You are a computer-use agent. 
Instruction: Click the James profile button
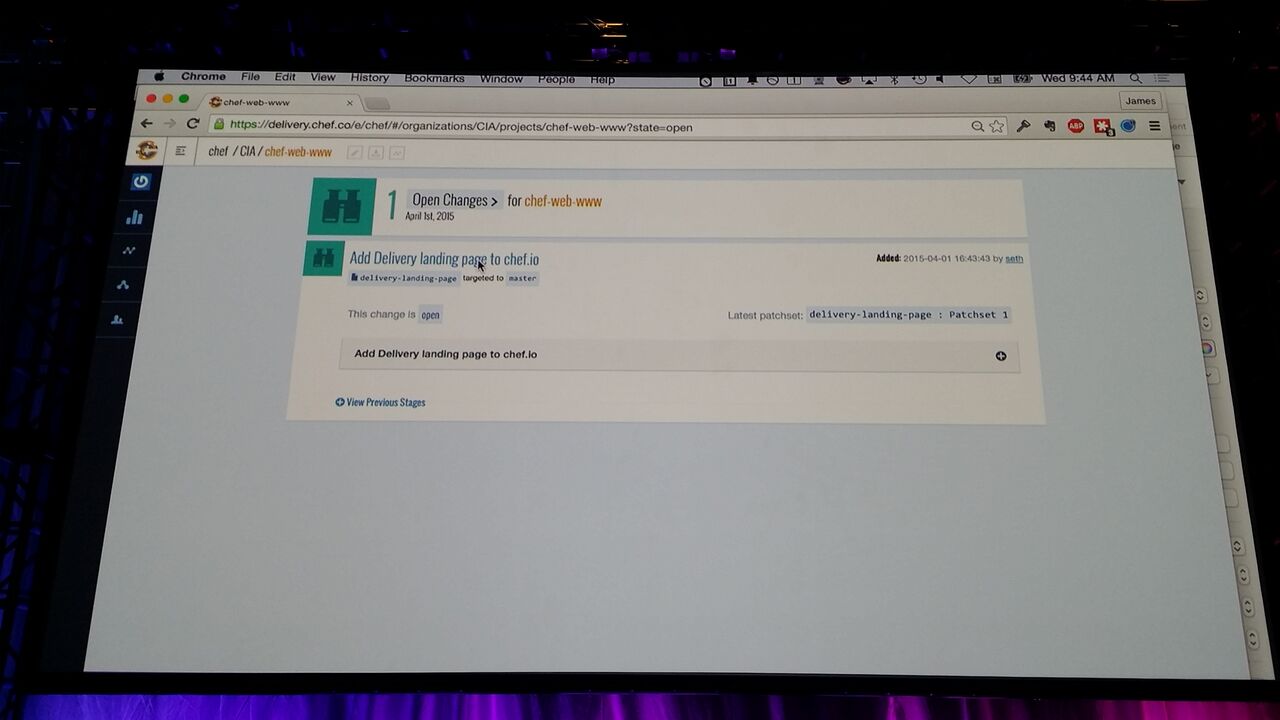[x=1140, y=101]
